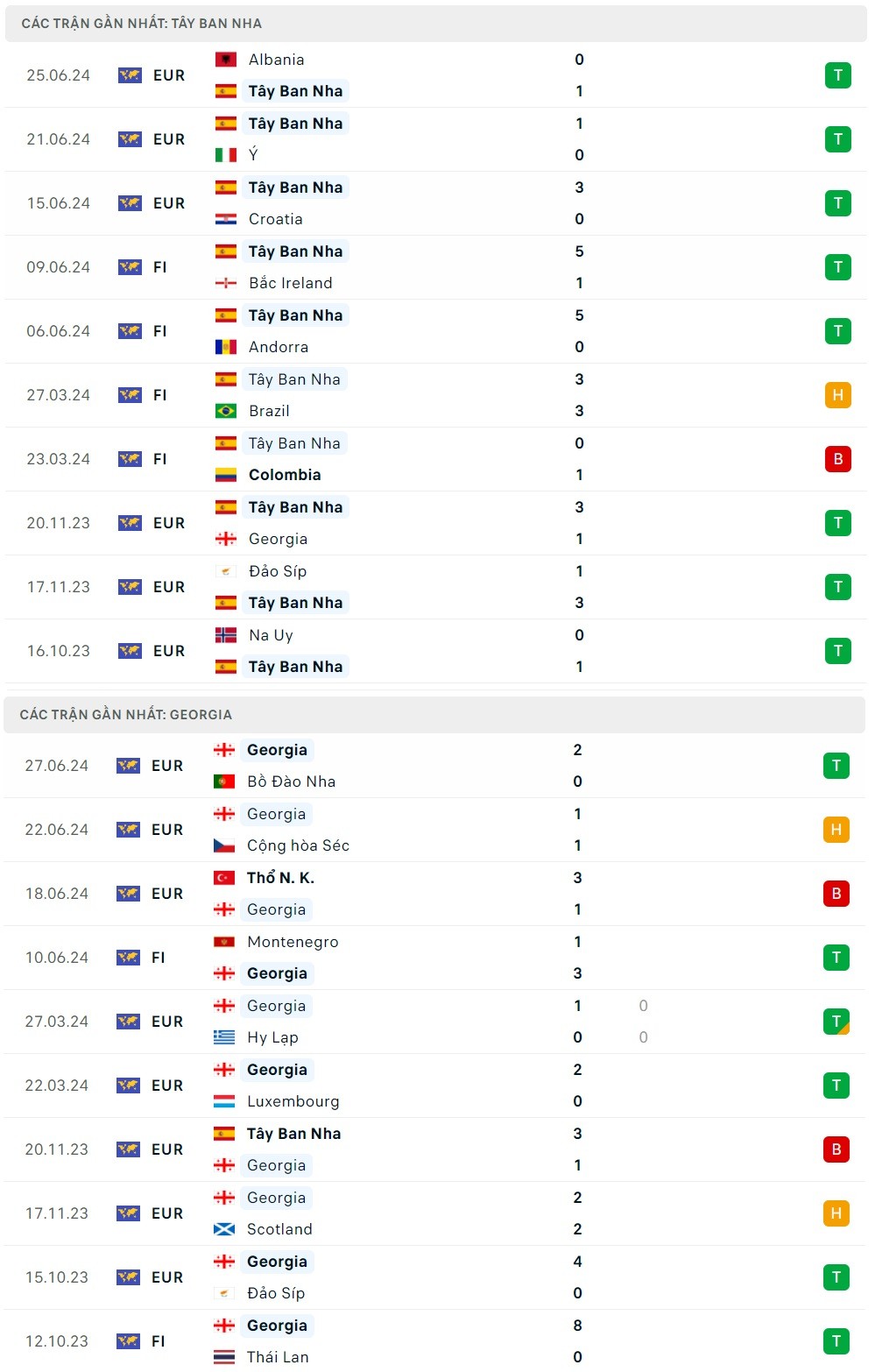
Task: Click the win badge for Georgia–Hy Lạp match
Action: (x=836, y=1022)
